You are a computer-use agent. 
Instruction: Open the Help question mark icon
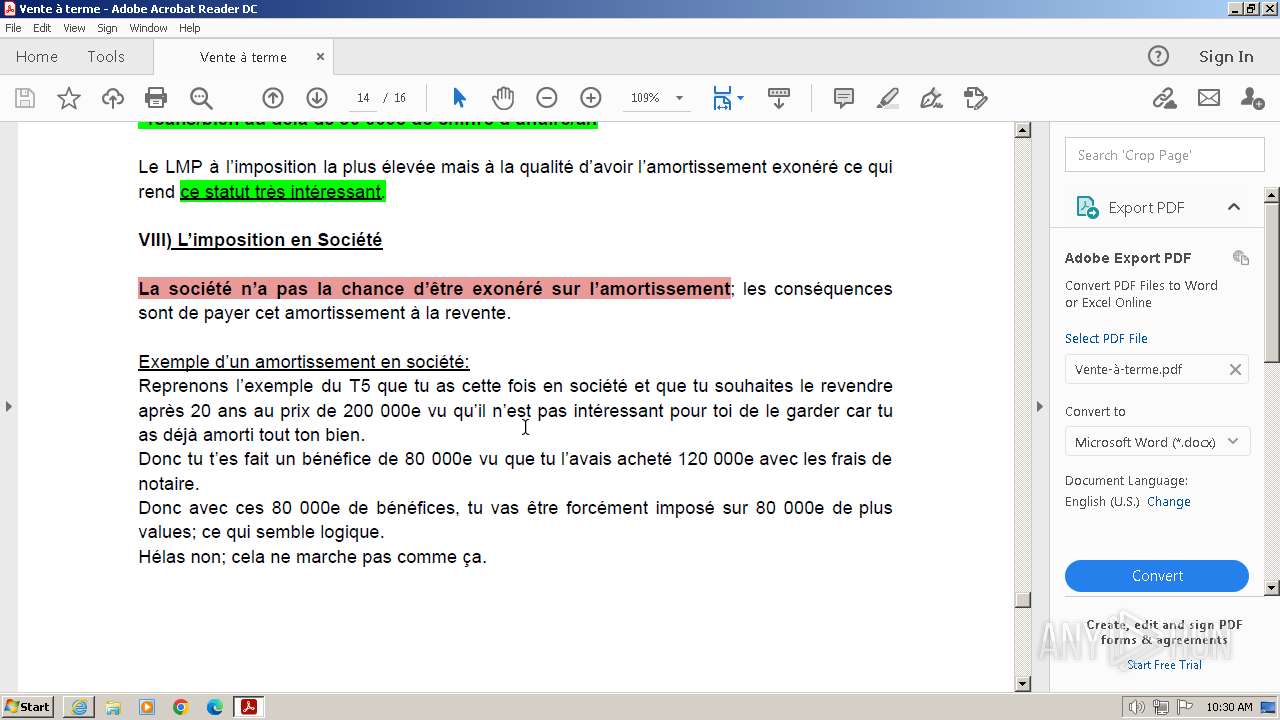tap(1158, 57)
